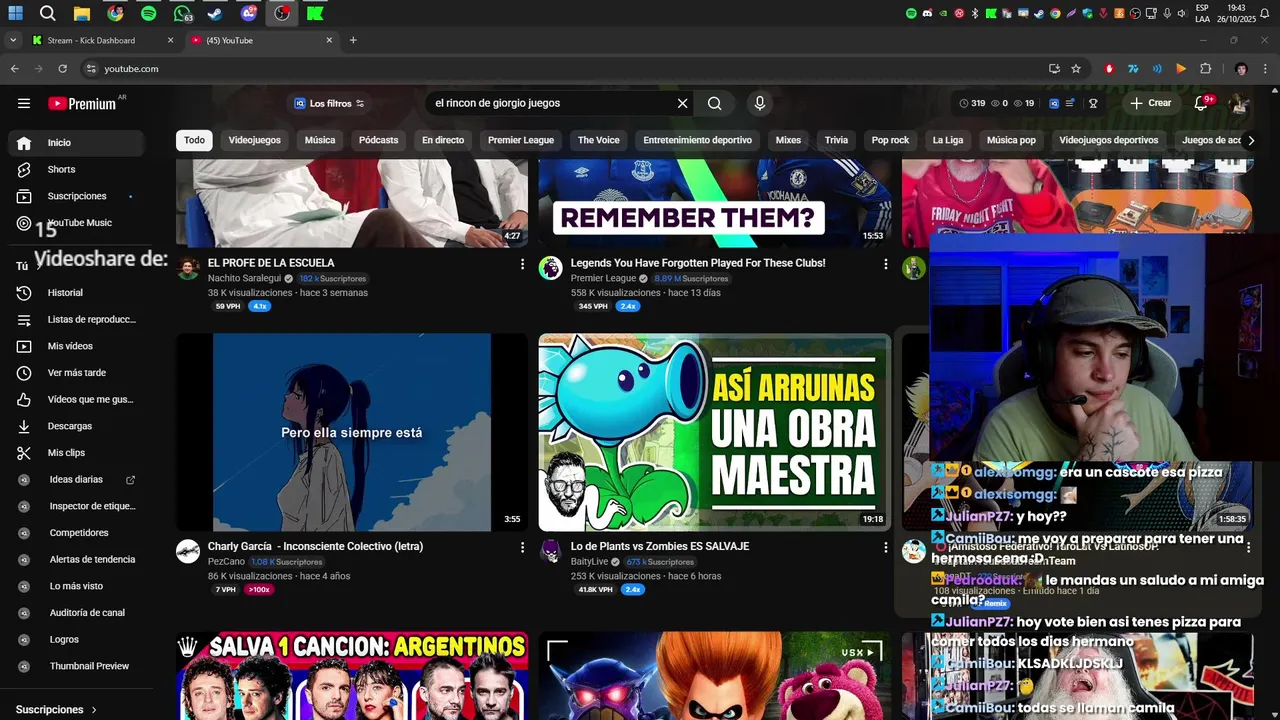Screen dimensions: 1280x720
Task: Open Thumbnail Preview item
Action: tap(78, 666)
